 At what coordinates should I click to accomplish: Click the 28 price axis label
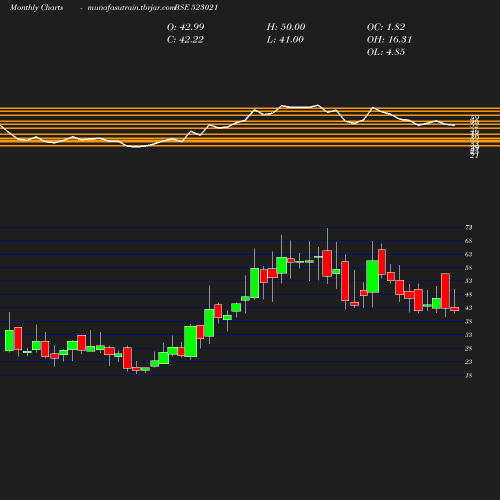pos(469,348)
